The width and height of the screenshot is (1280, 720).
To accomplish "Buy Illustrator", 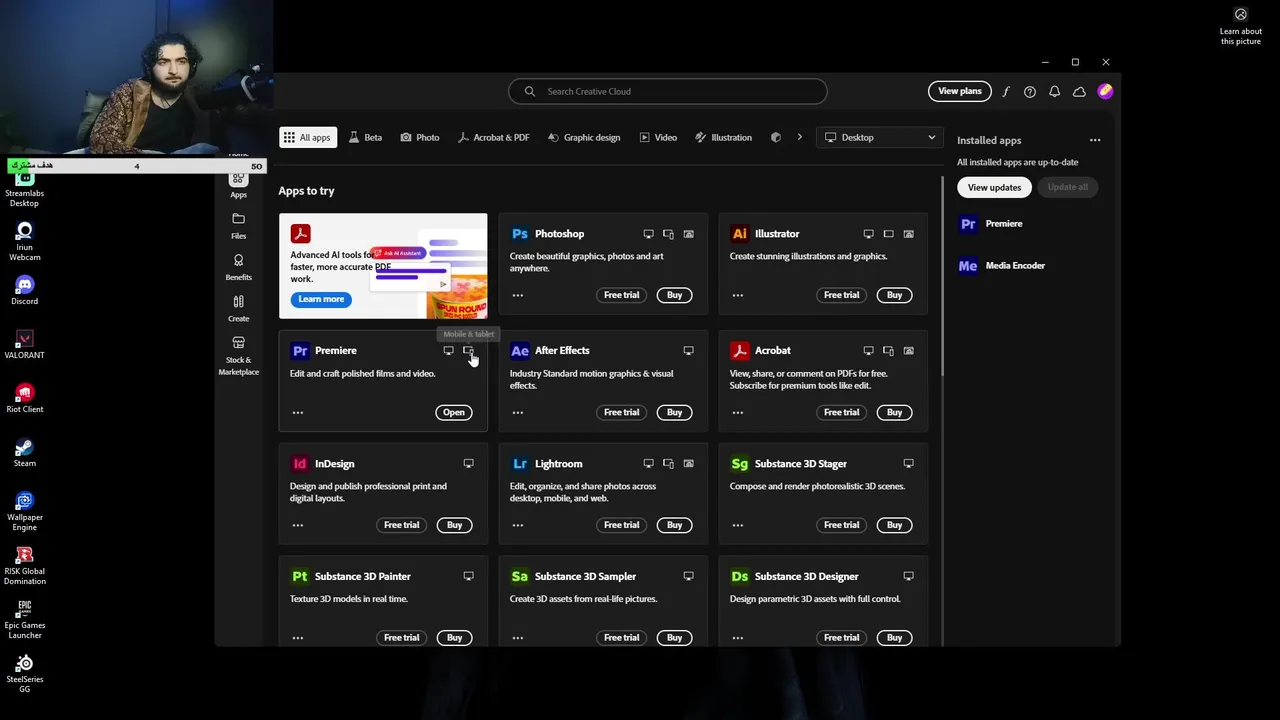I will pyautogui.click(x=894, y=296).
